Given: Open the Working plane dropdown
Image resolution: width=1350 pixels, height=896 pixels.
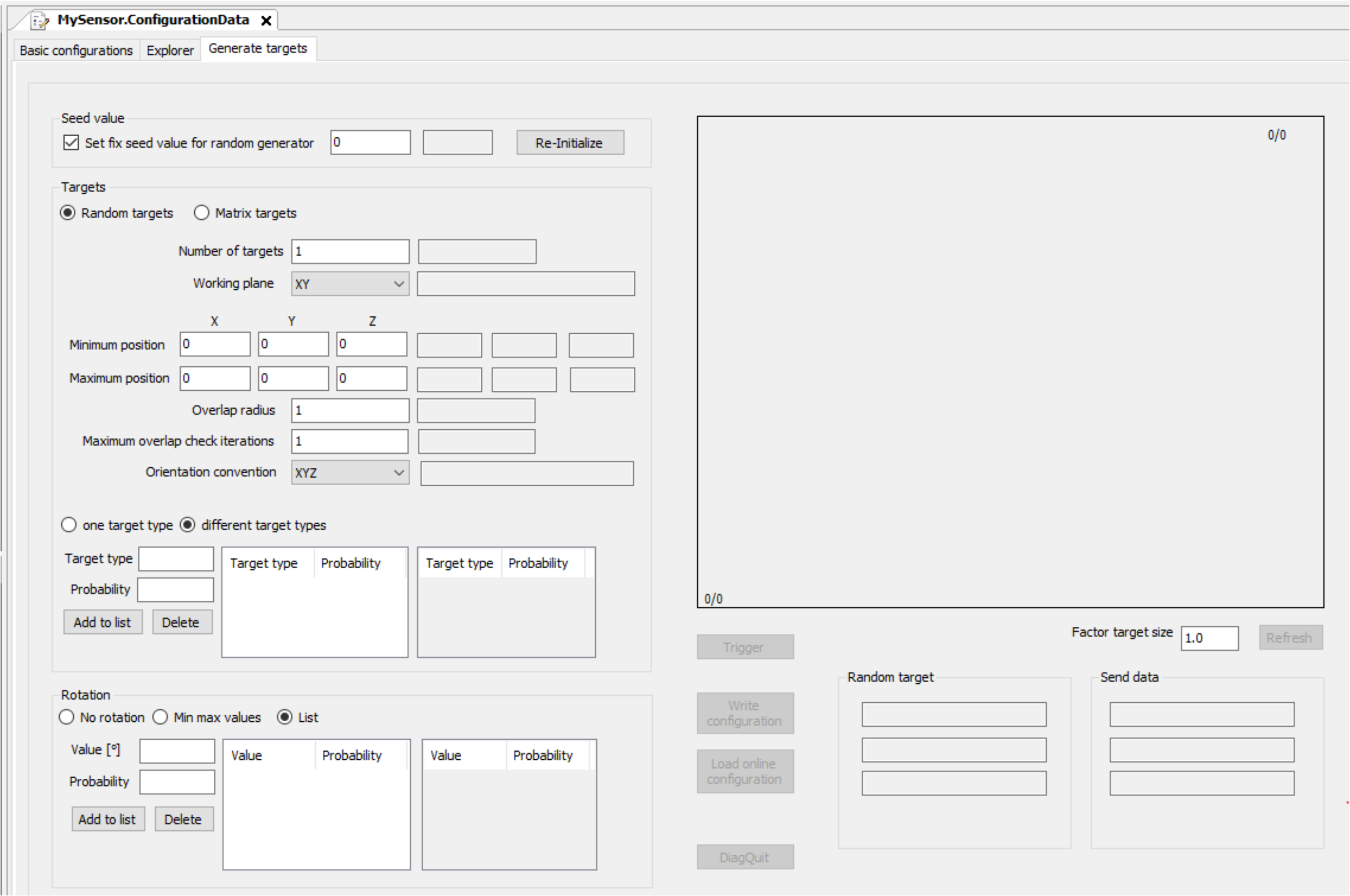Looking at the screenshot, I should point(350,284).
